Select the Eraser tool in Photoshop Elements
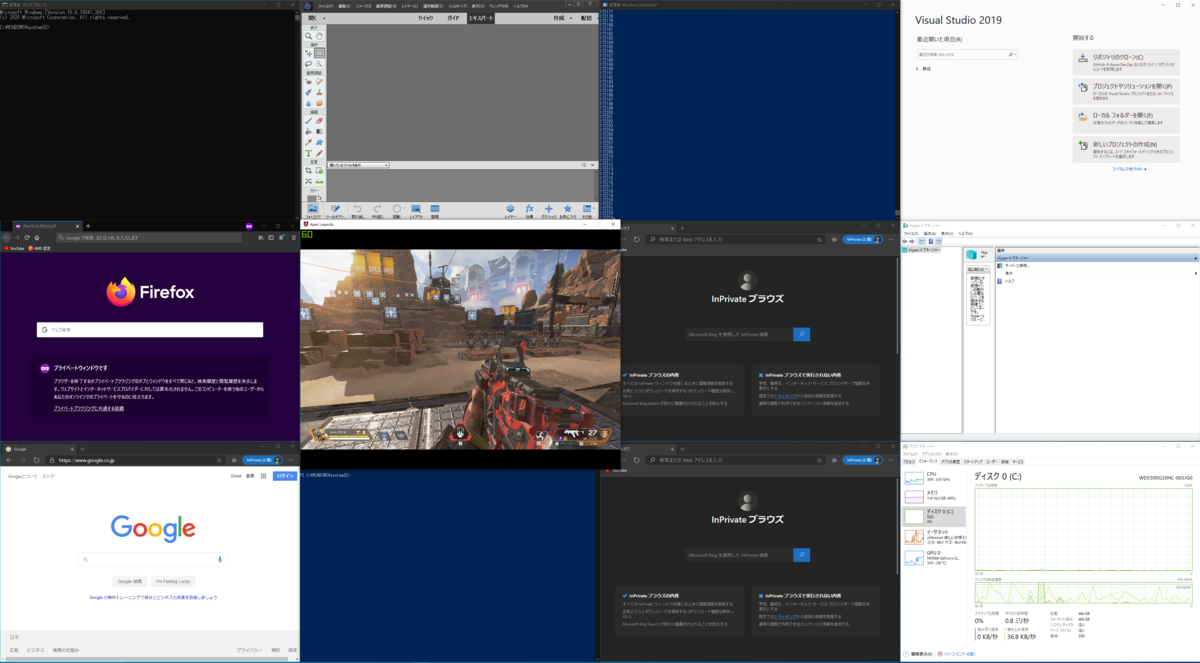Image resolution: width=1200 pixels, height=663 pixels. tap(320, 120)
